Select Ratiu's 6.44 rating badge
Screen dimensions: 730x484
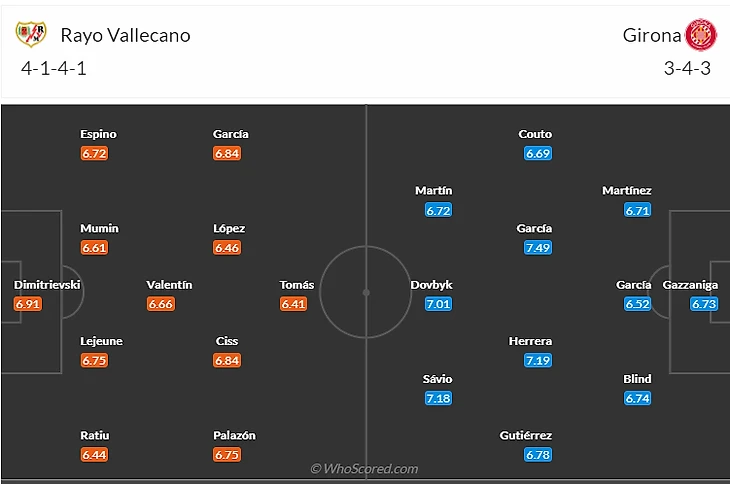(95, 455)
